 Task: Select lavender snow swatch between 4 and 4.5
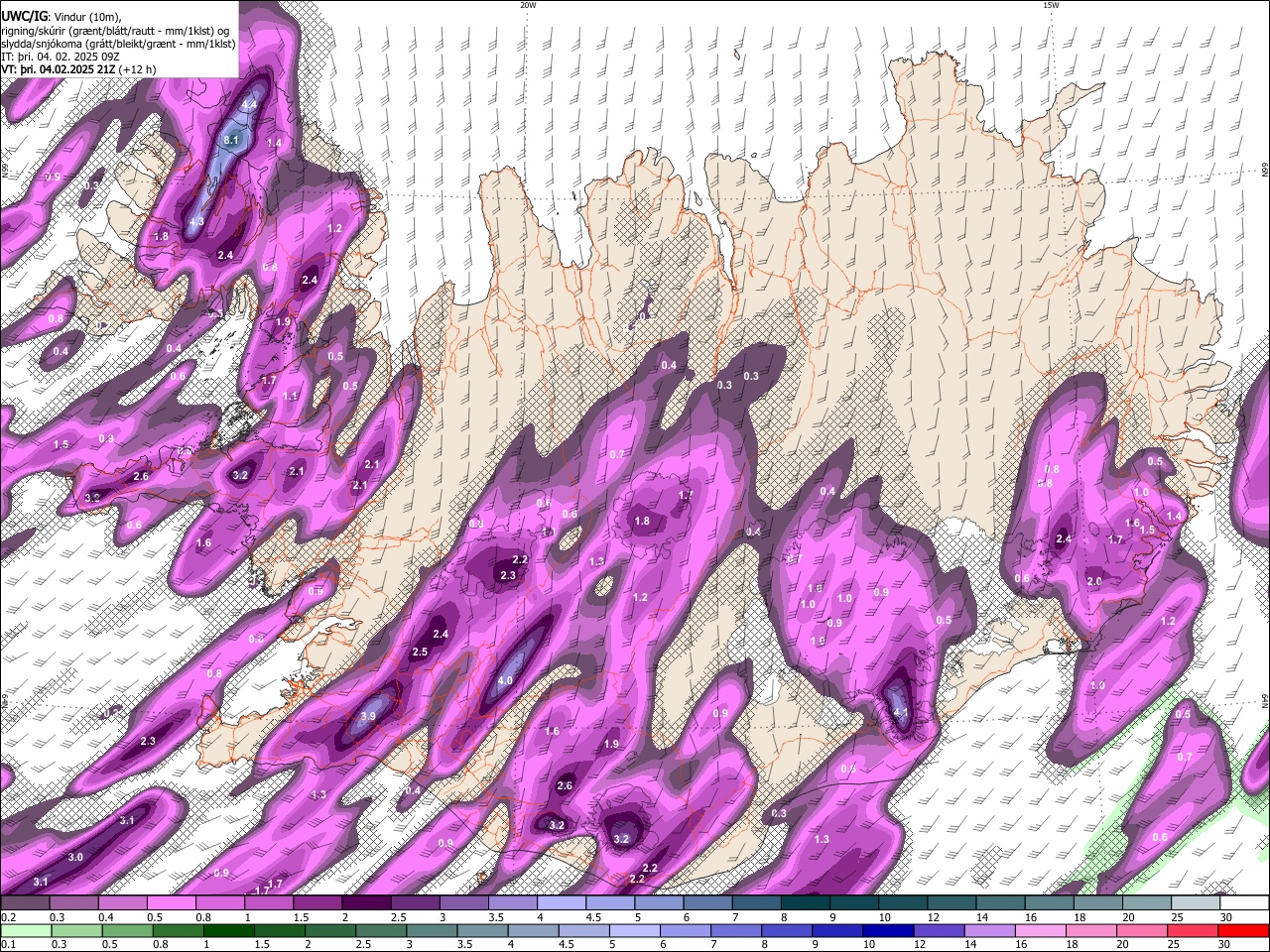pos(562,903)
